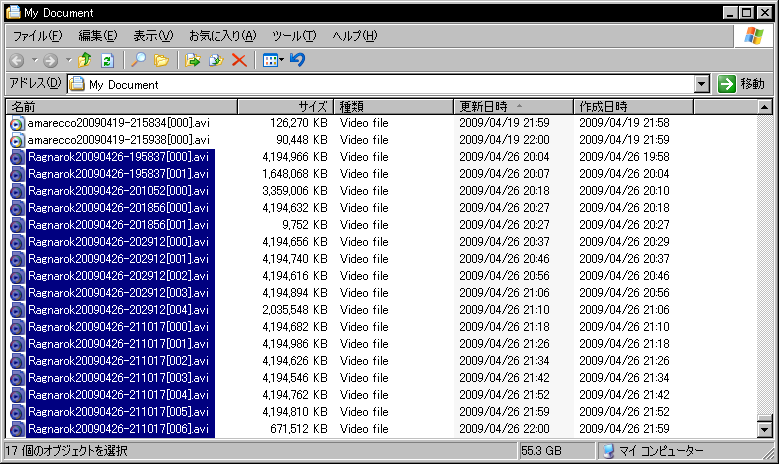Select file Ragnarok20090426-211017[006].avi

point(120,429)
